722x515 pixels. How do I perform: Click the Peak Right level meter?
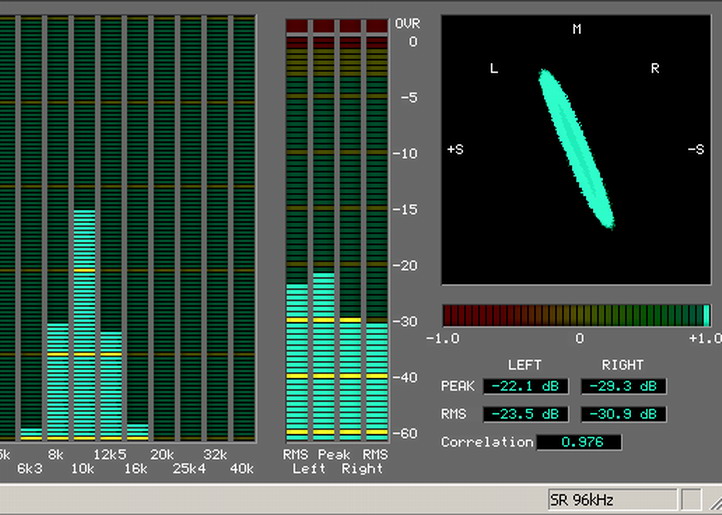(x=350, y=375)
